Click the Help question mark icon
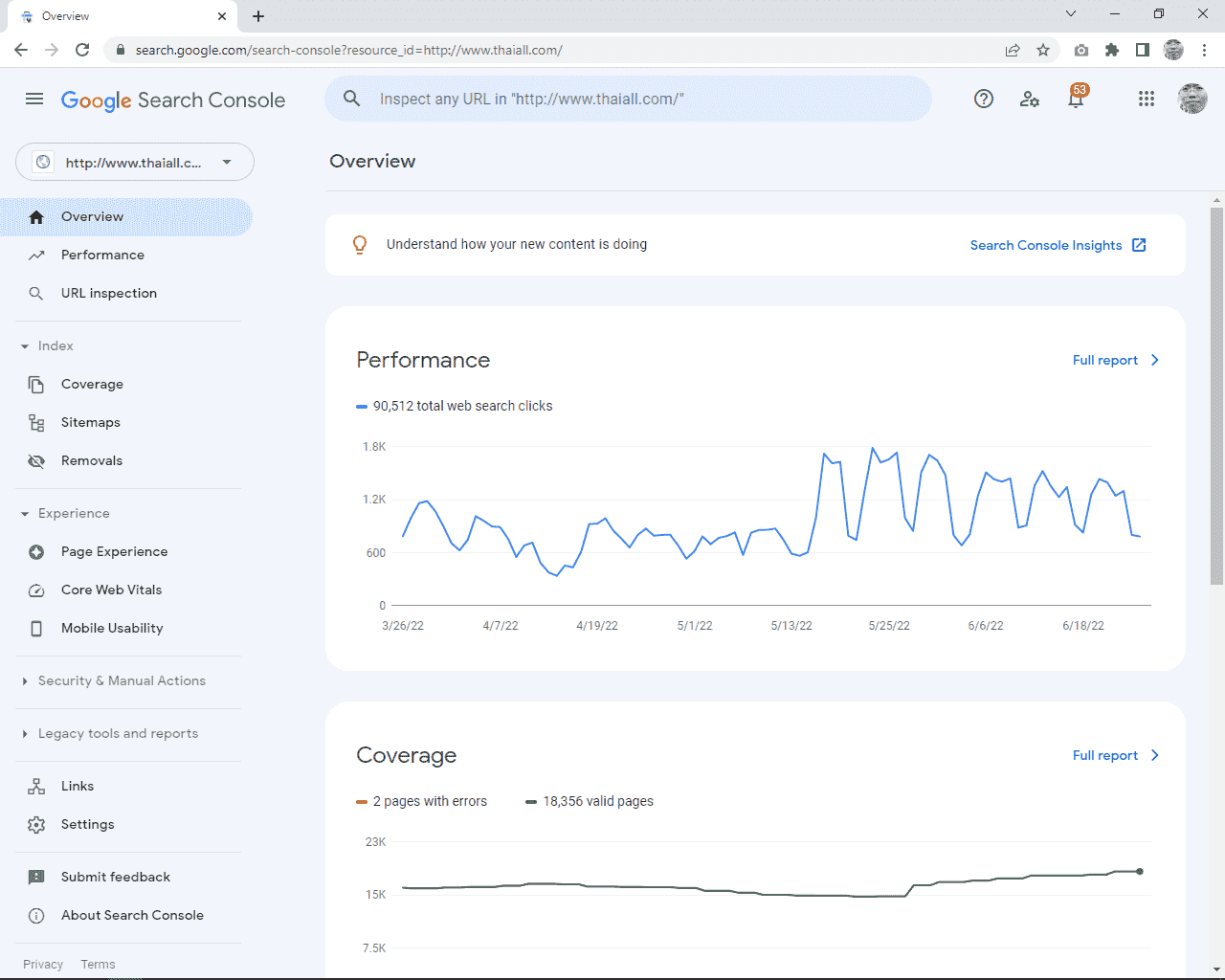1225x980 pixels. click(x=983, y=99)
